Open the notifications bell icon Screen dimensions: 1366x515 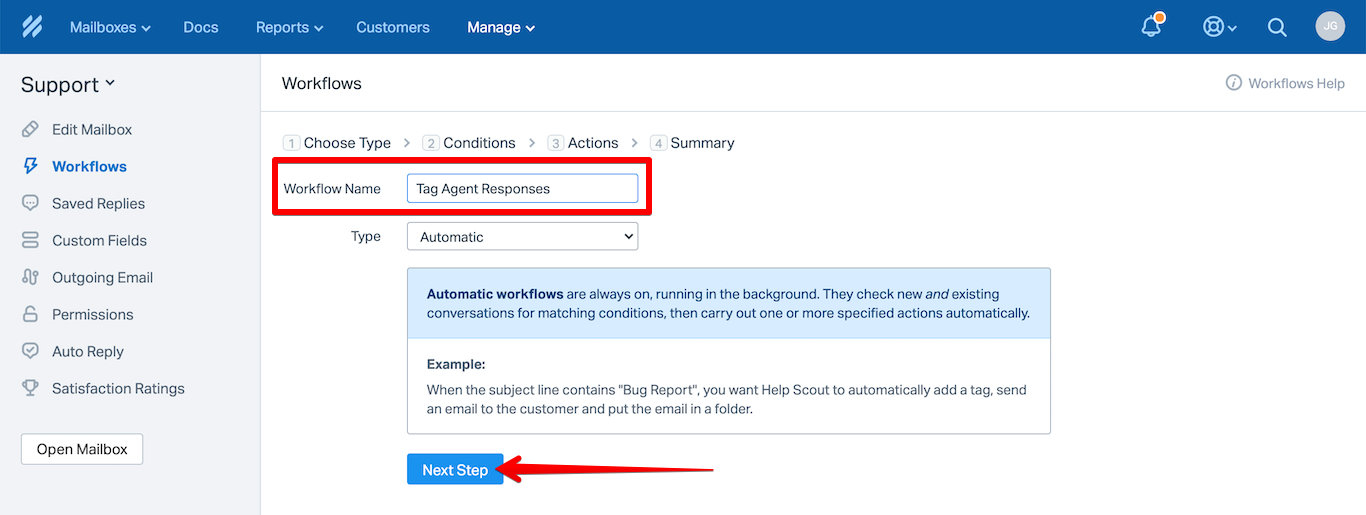(1152, 26)
